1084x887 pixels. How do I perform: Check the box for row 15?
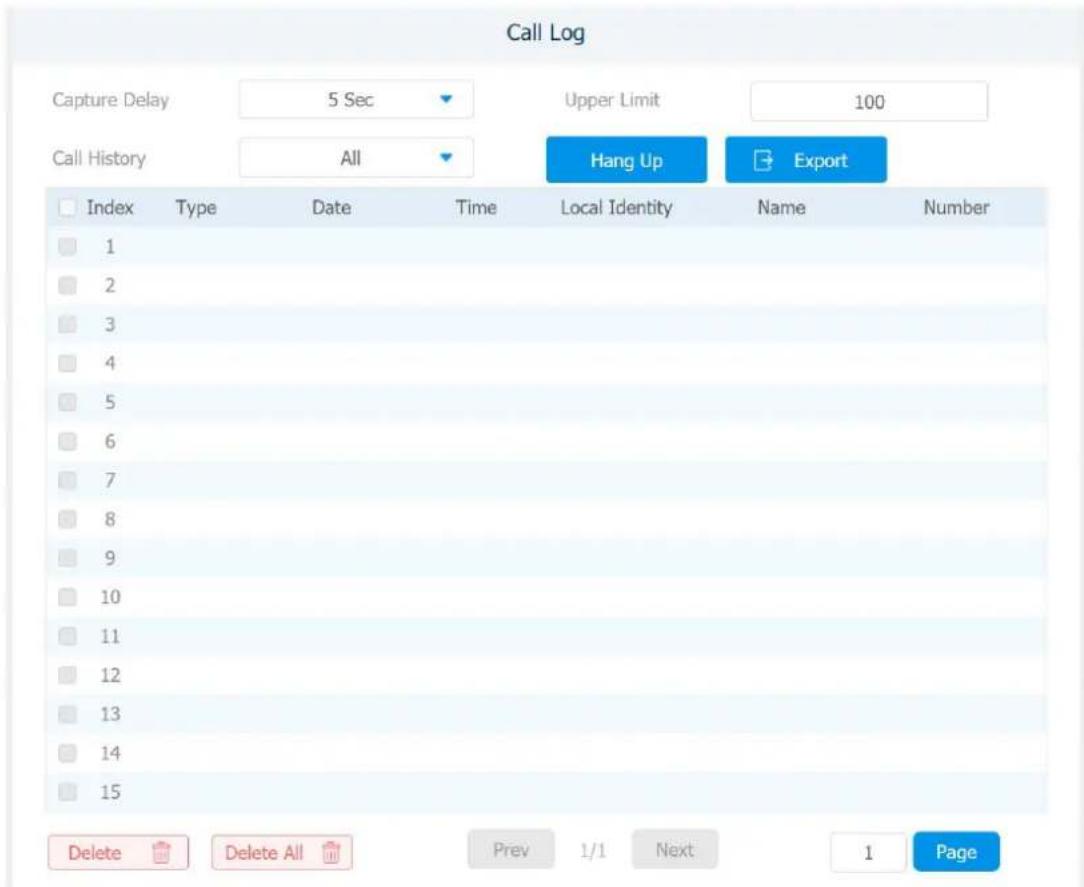67,792
